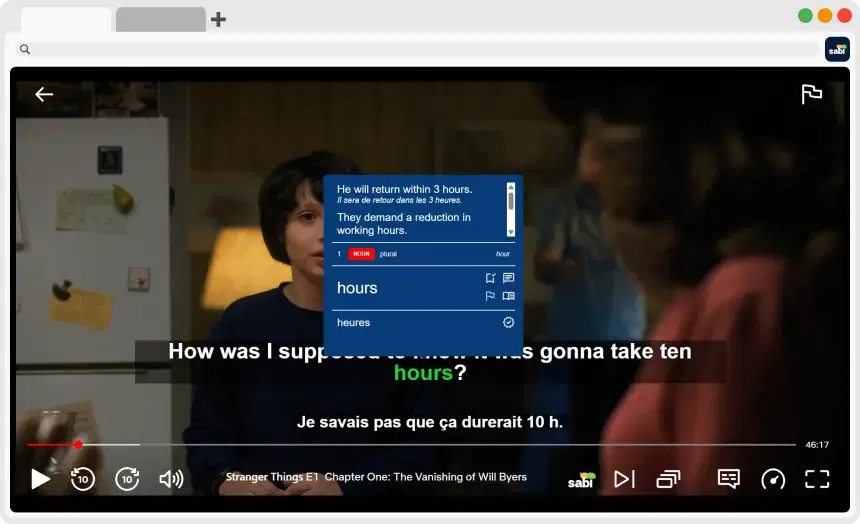The image size is (860, 524).
Task: Click the browser address bar
Action: click(x=417, y=49)
